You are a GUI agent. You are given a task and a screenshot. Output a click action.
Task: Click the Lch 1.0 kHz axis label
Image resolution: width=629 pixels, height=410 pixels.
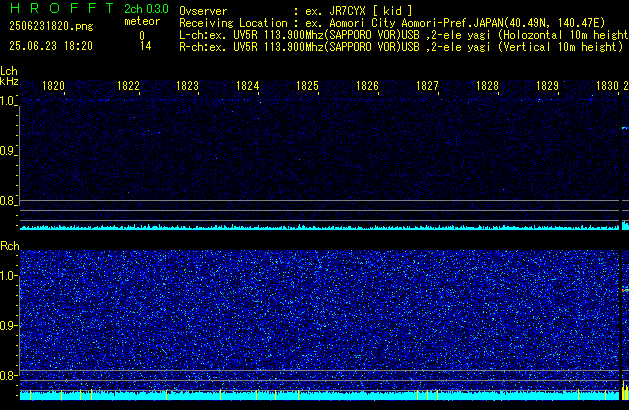tap(8, 101)
